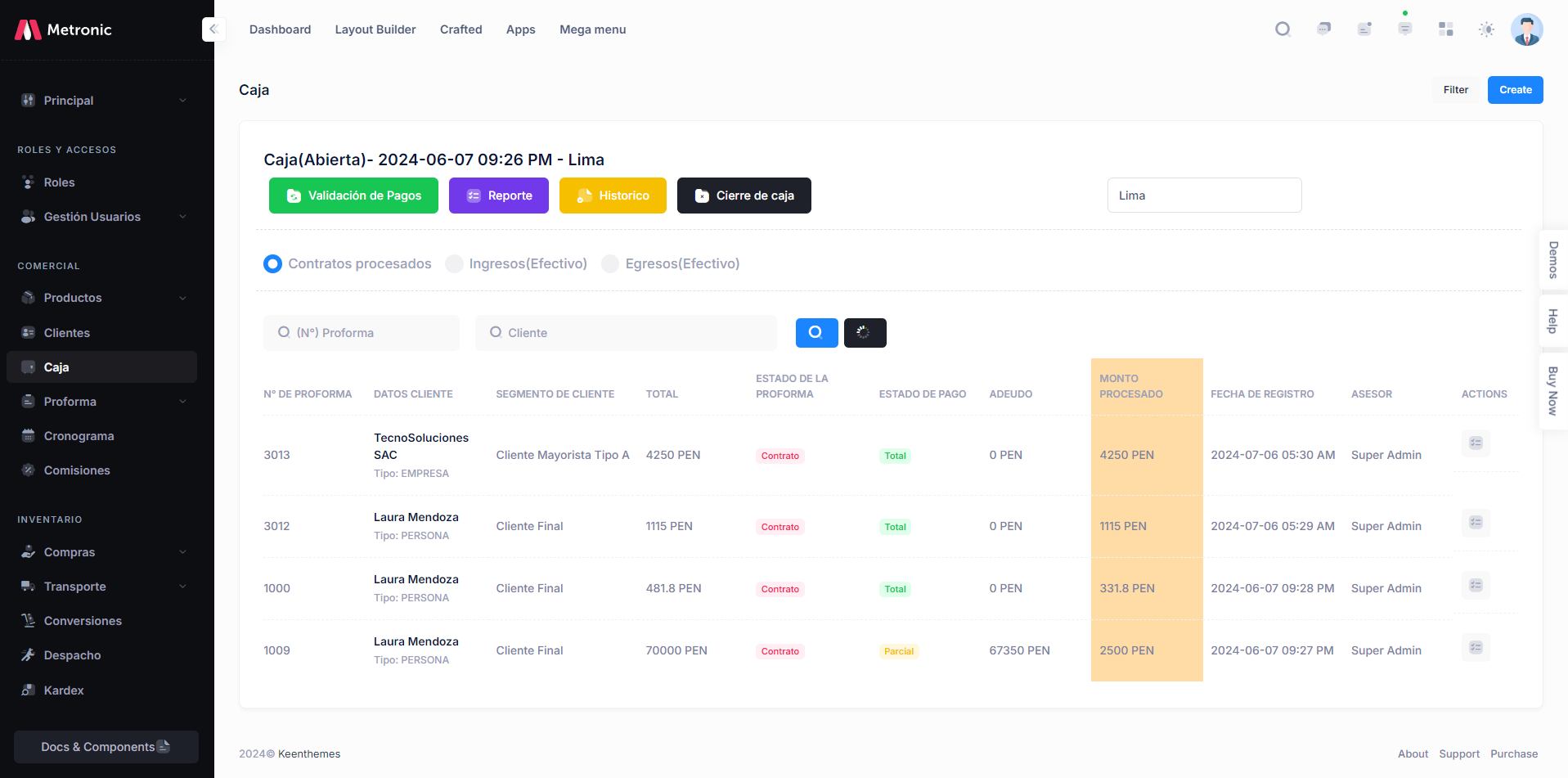Click the user avatar in top right
Image resolution: width=1568 pixels, height=778 pixels.
(1526, 29)
